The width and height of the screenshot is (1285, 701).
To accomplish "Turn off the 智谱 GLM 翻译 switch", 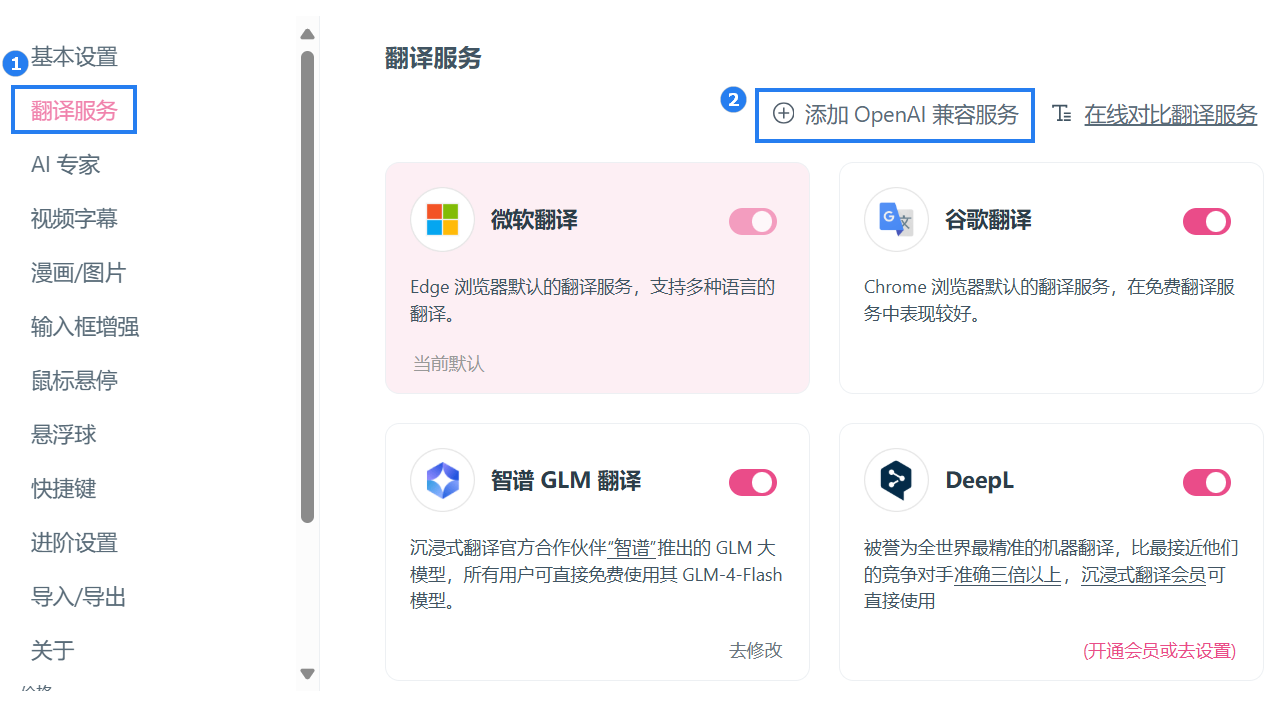I will pos(753,483).
